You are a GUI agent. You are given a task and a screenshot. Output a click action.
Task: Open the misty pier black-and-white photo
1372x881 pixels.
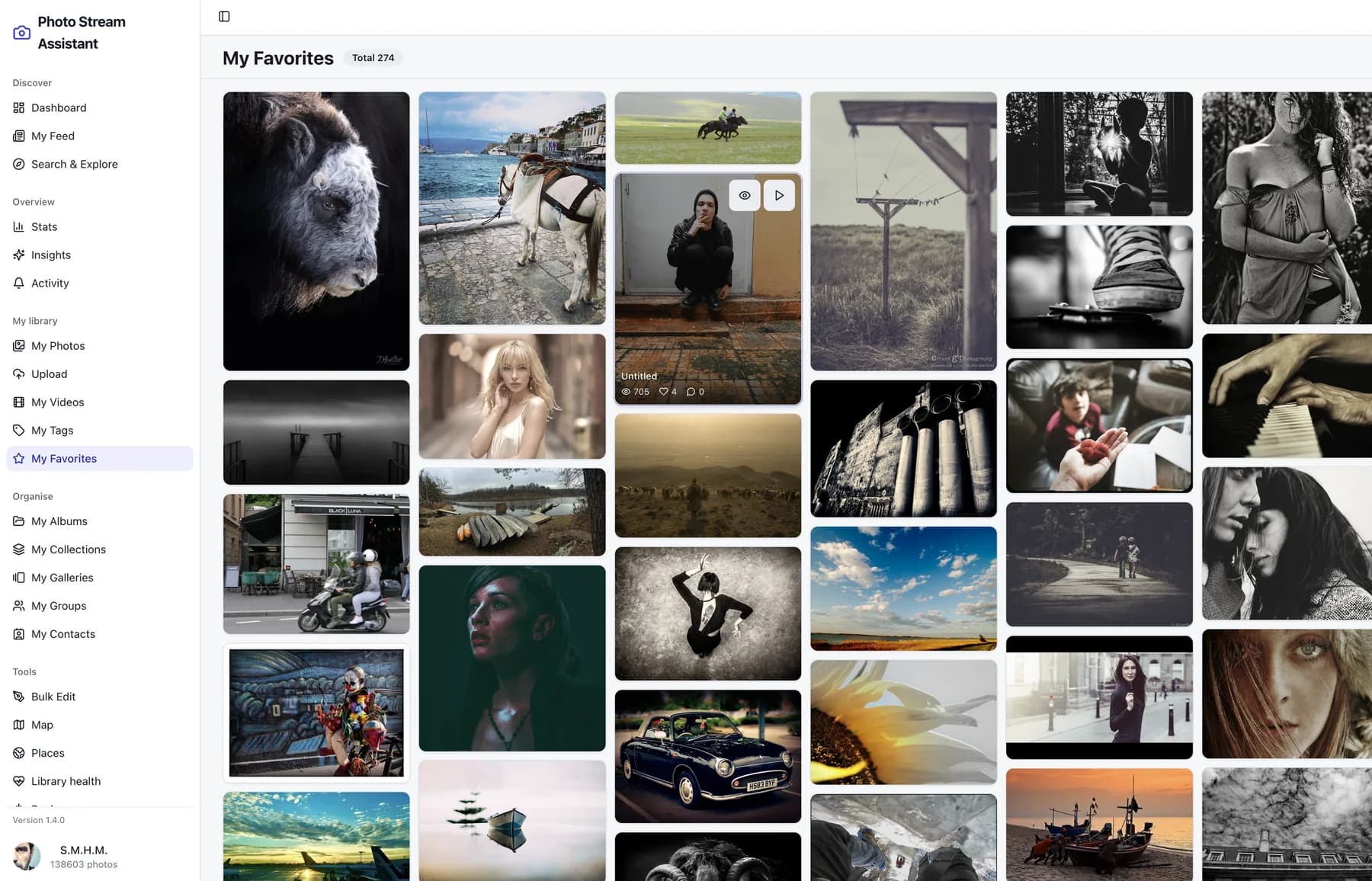316,432
